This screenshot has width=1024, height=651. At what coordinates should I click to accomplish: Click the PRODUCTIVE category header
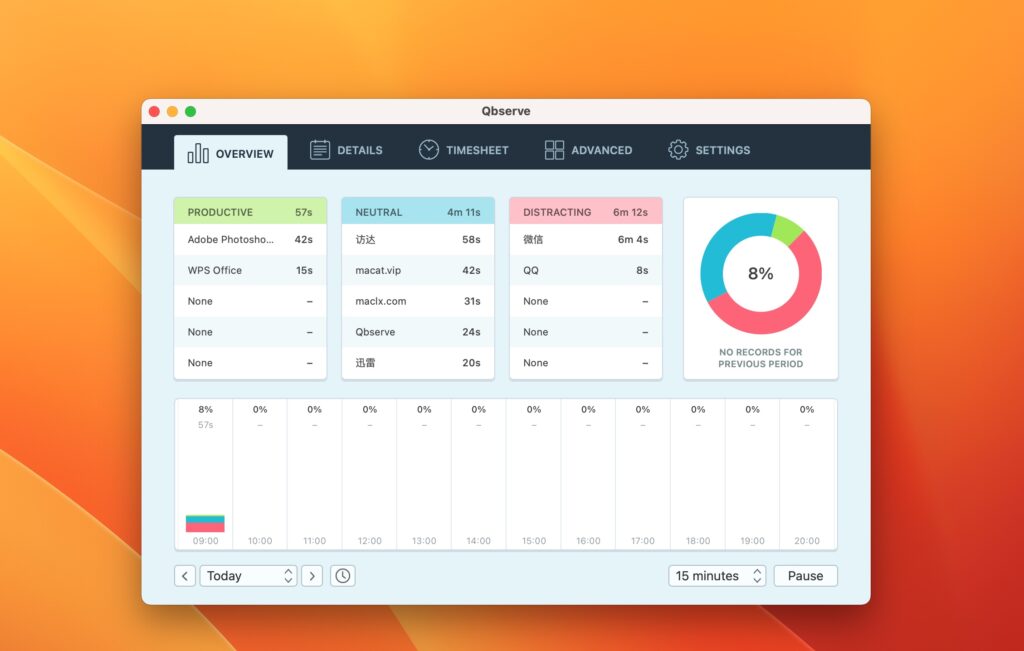[x=250, y=212]
